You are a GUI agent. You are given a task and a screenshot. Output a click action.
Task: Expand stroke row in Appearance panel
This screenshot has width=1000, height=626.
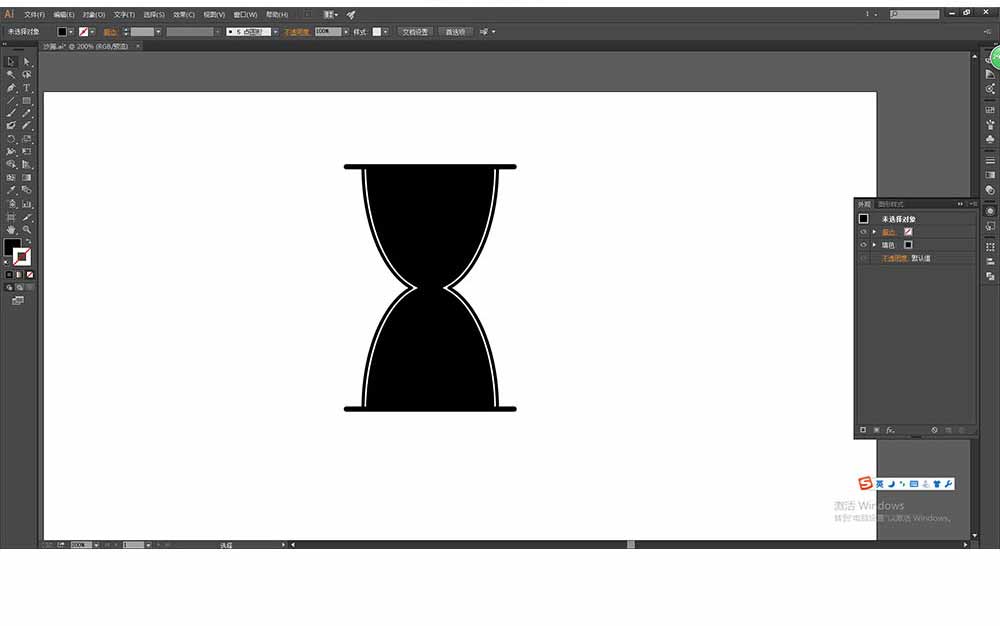point(874,232)
